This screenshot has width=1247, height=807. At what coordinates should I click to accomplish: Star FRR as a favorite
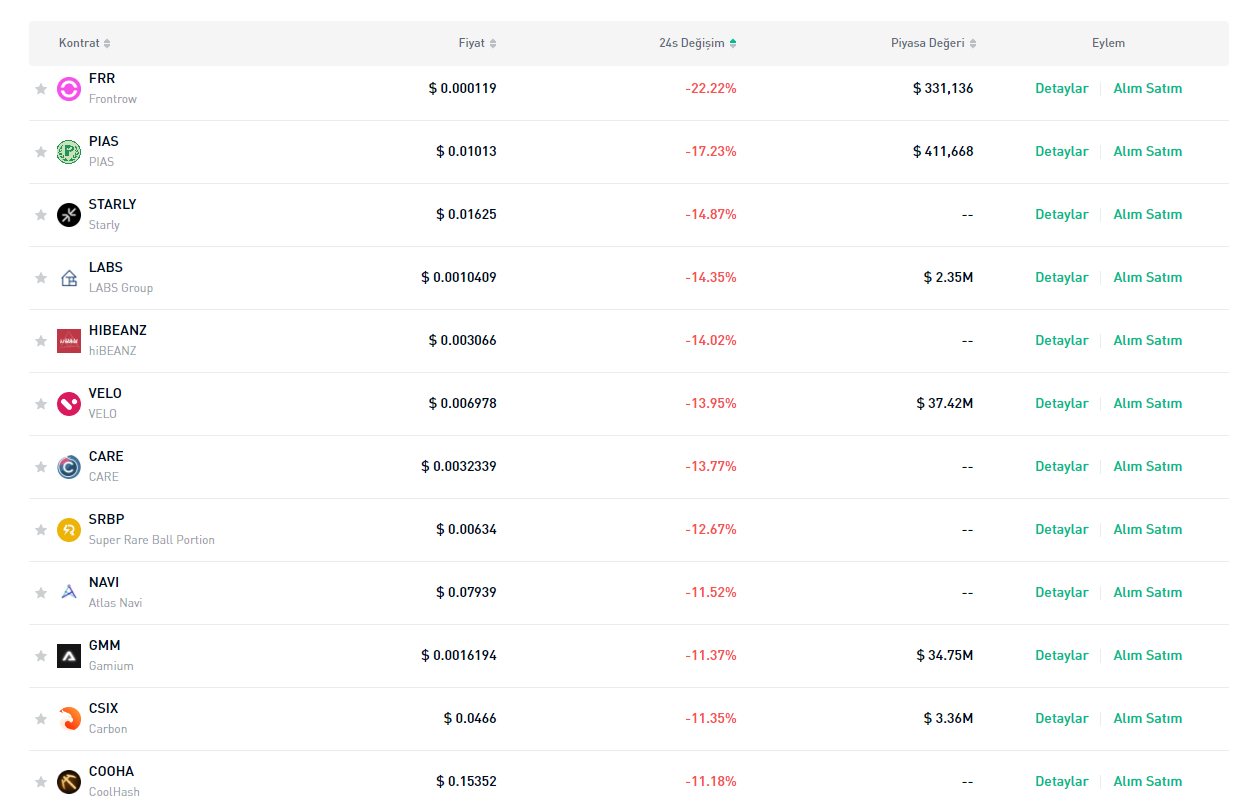41,89
